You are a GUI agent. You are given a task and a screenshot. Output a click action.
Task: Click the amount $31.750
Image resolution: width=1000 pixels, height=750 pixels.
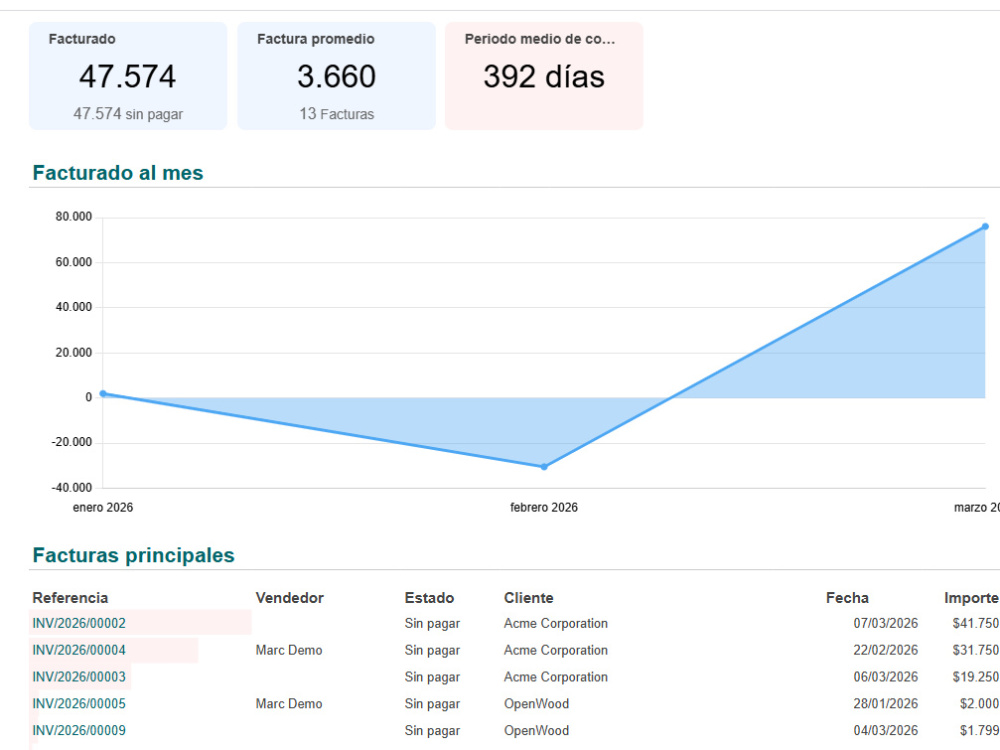(976, 650)
